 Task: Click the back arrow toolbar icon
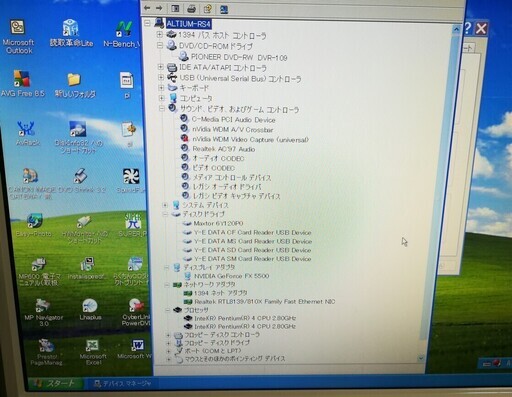pyautogui.click(x=147, y=8)
